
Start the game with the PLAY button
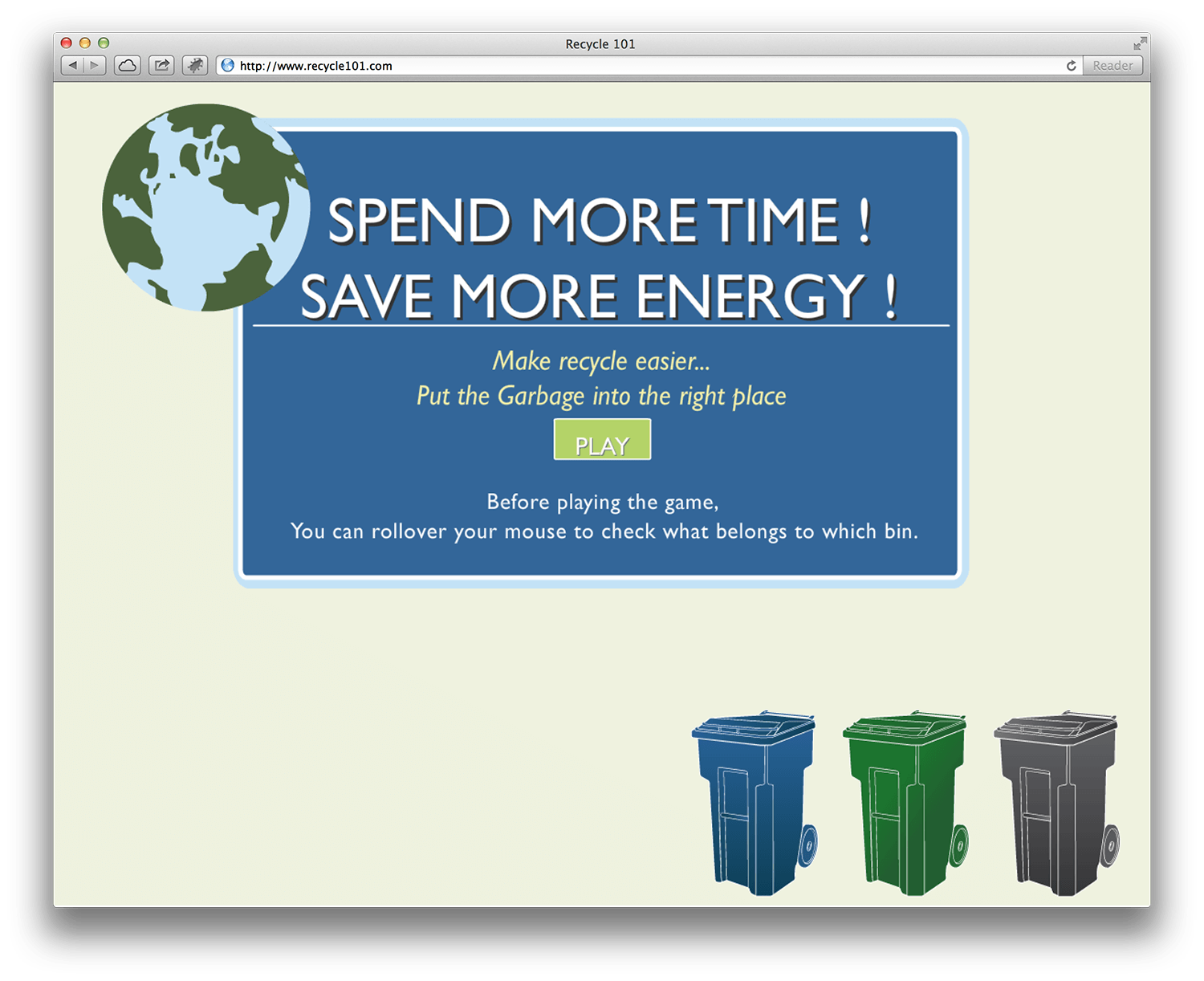(602, 440)
